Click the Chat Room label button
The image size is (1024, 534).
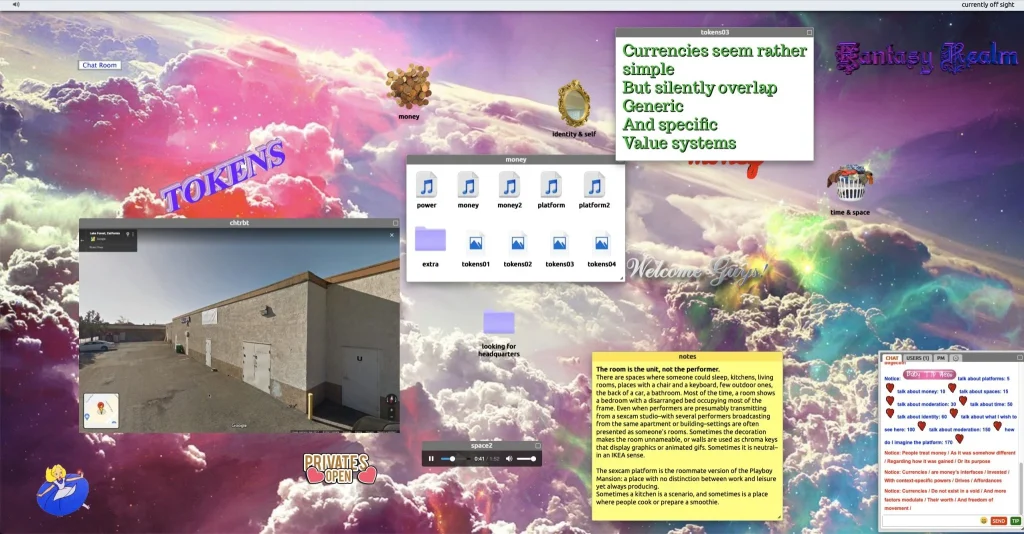point(100,65)
